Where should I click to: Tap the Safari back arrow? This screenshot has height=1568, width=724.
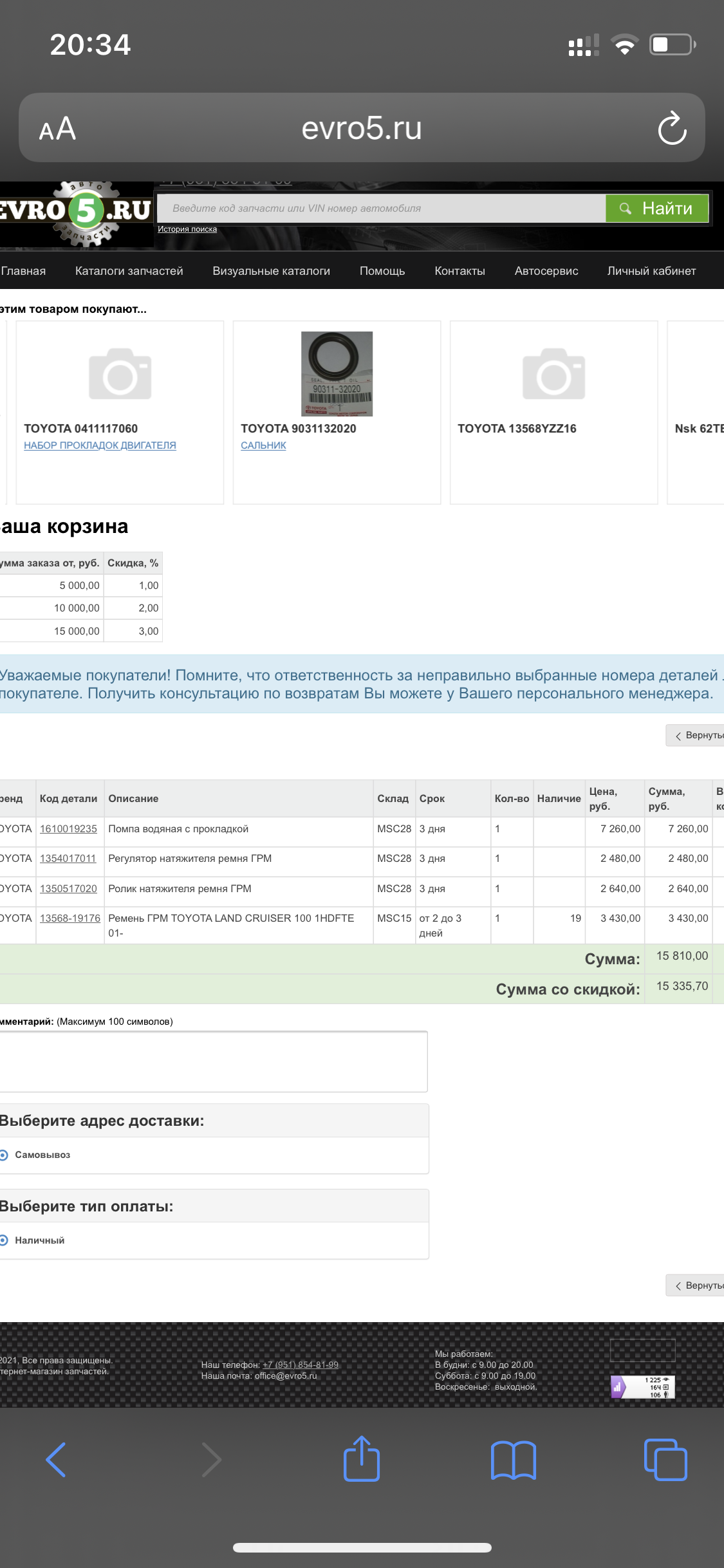[x=56, y=1459]
